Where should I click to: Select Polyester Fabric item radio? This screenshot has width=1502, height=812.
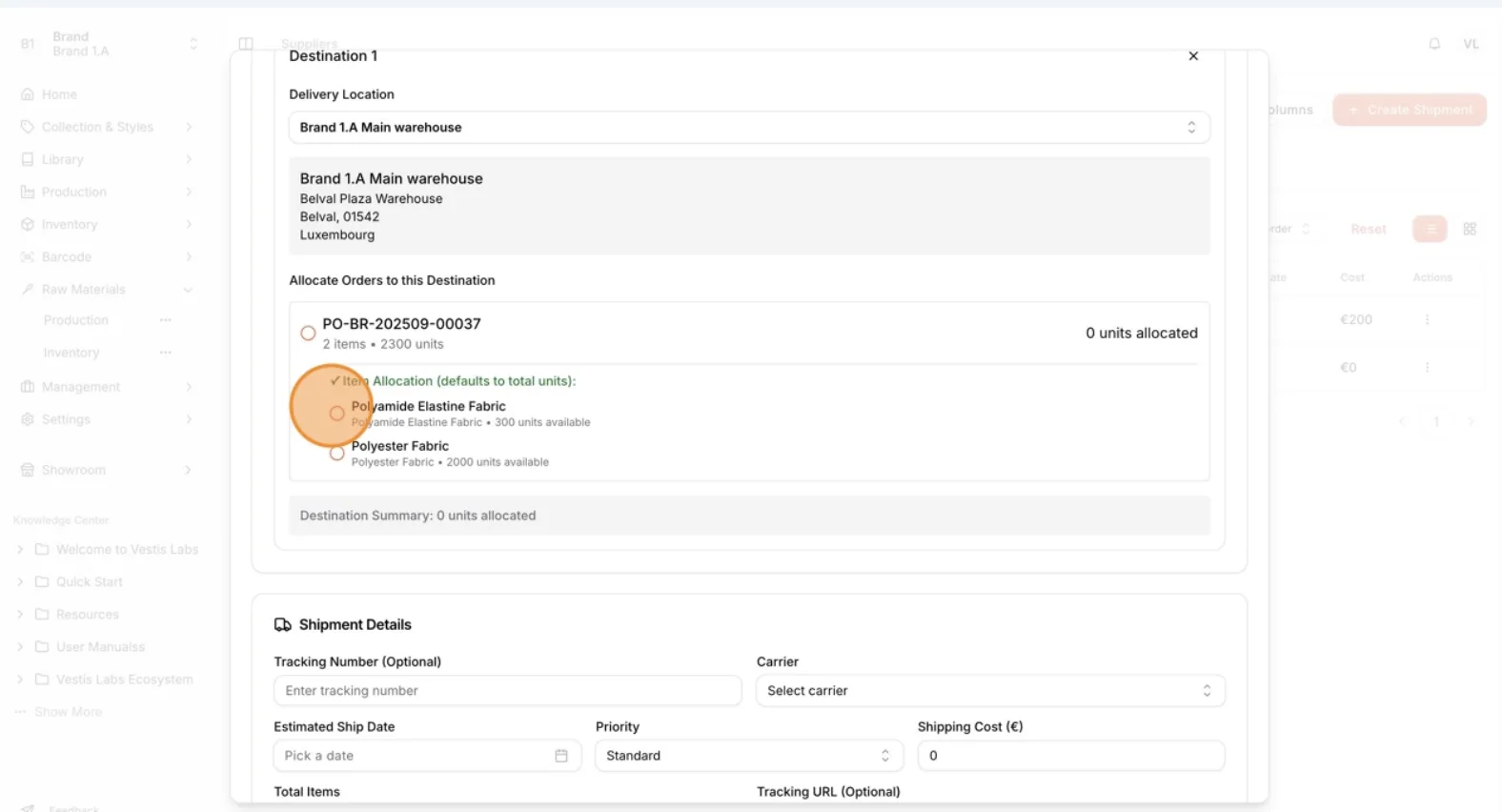336,454
